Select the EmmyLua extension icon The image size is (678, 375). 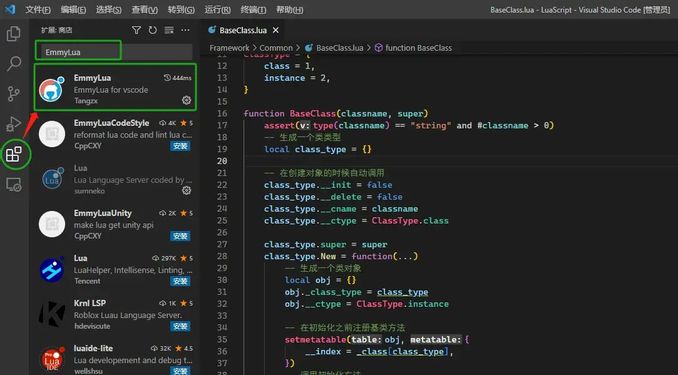click(x=52, y=89)
